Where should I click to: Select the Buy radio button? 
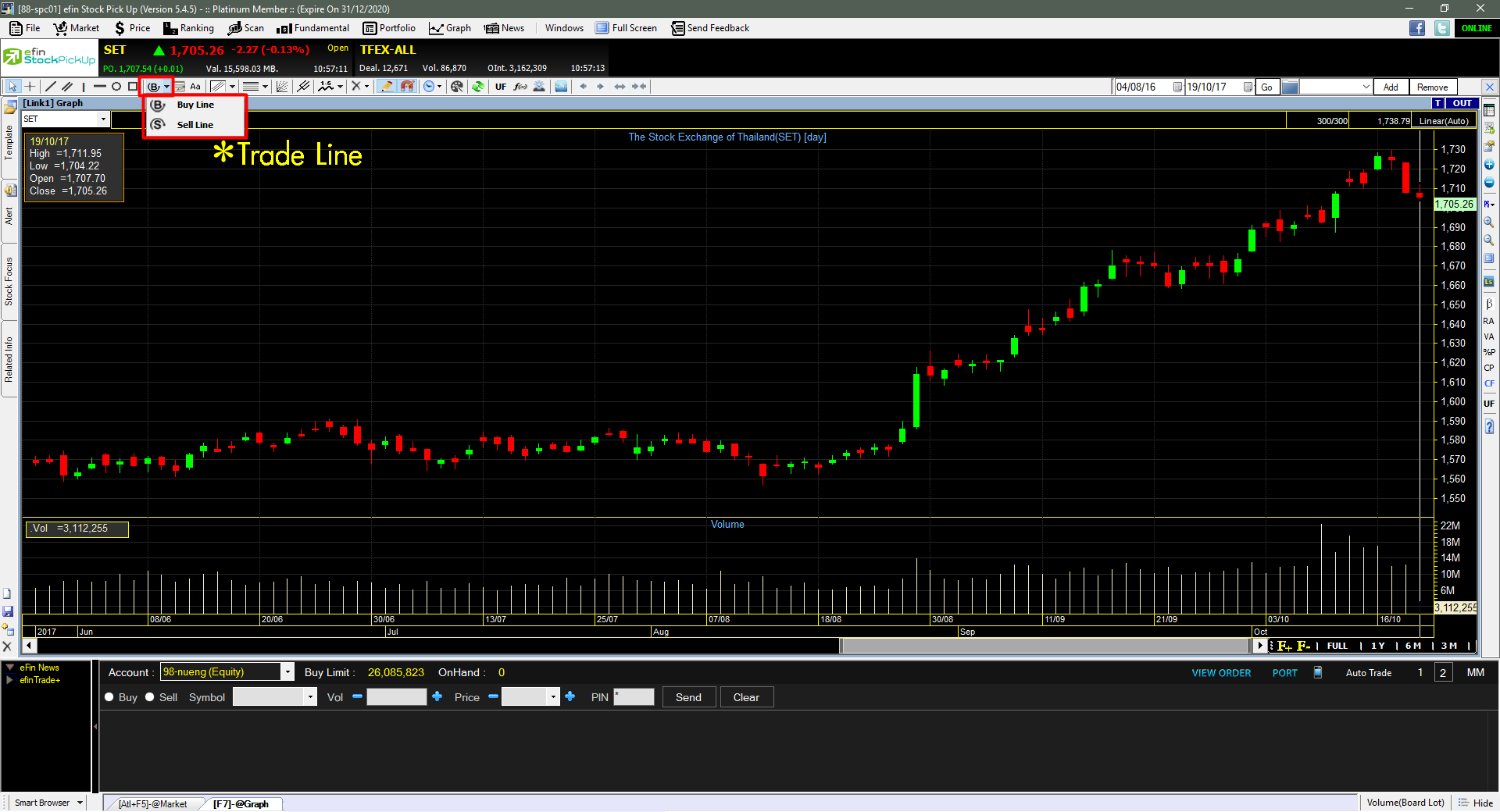click(109, 697)
